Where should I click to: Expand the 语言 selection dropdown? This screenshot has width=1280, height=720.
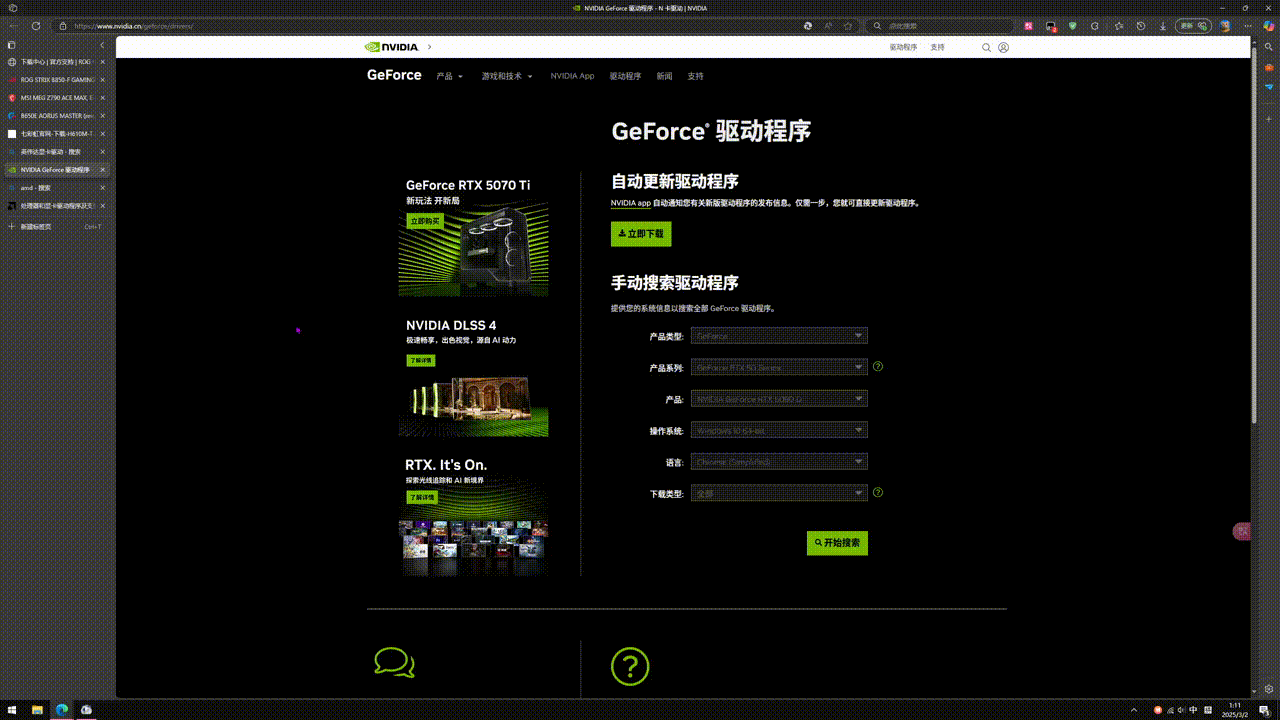tap(779, 462)
